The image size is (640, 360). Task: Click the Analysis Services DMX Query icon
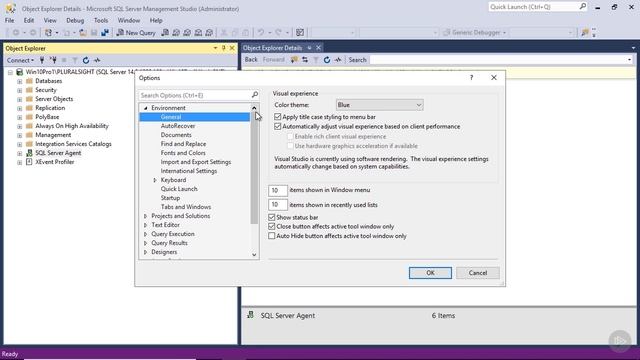click(187, 33)
